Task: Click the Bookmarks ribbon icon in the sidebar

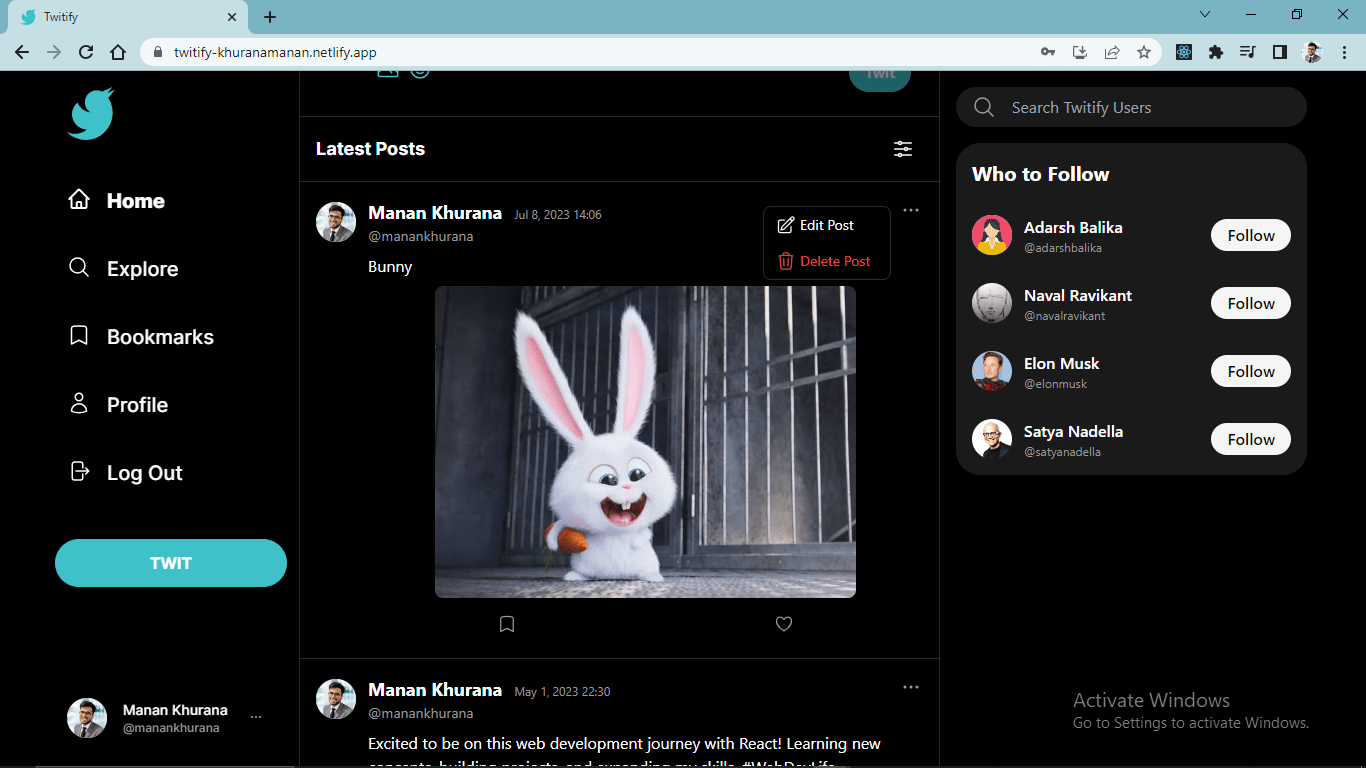Action: [79, 335]
